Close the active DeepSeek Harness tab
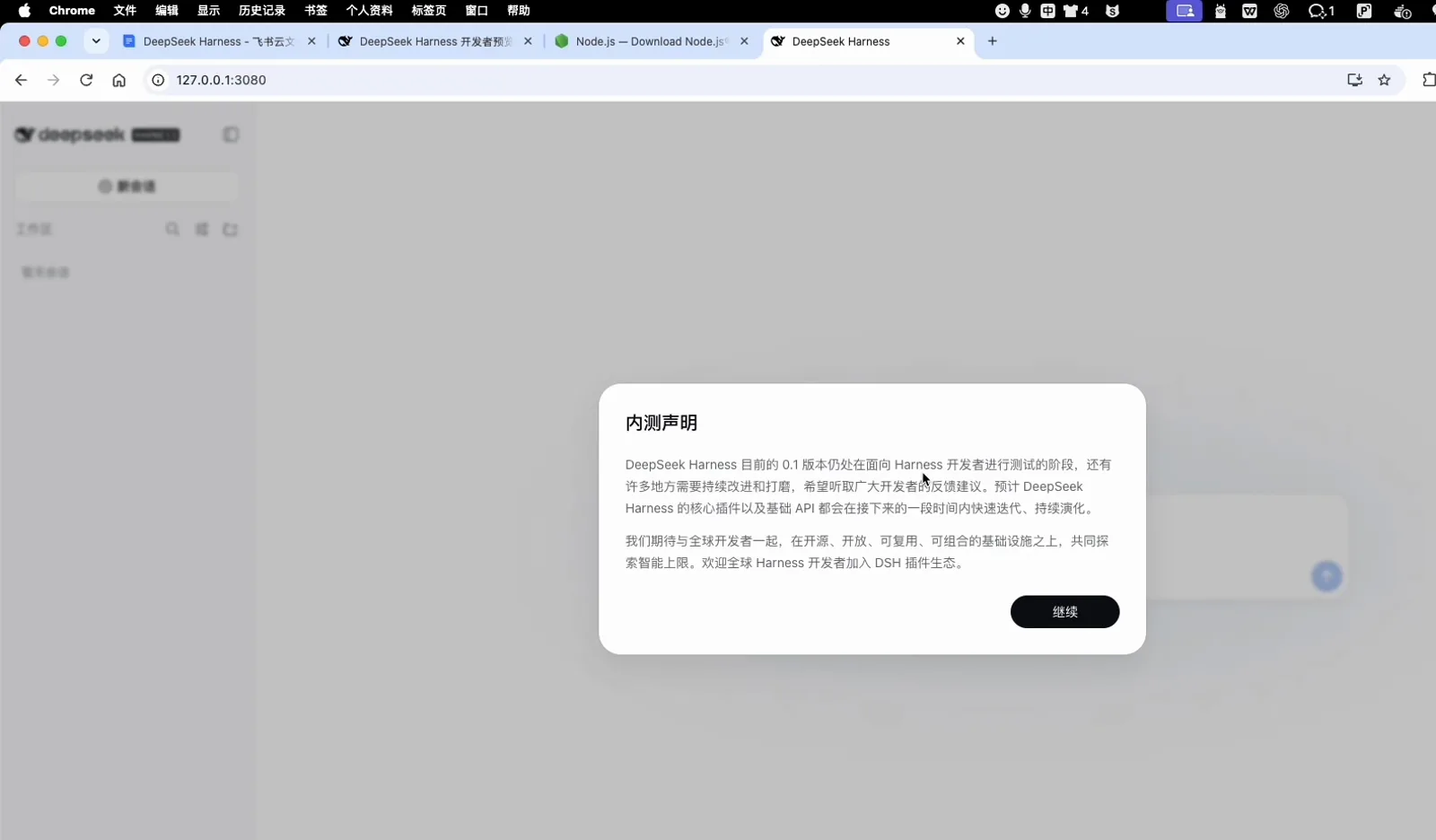 960,41
